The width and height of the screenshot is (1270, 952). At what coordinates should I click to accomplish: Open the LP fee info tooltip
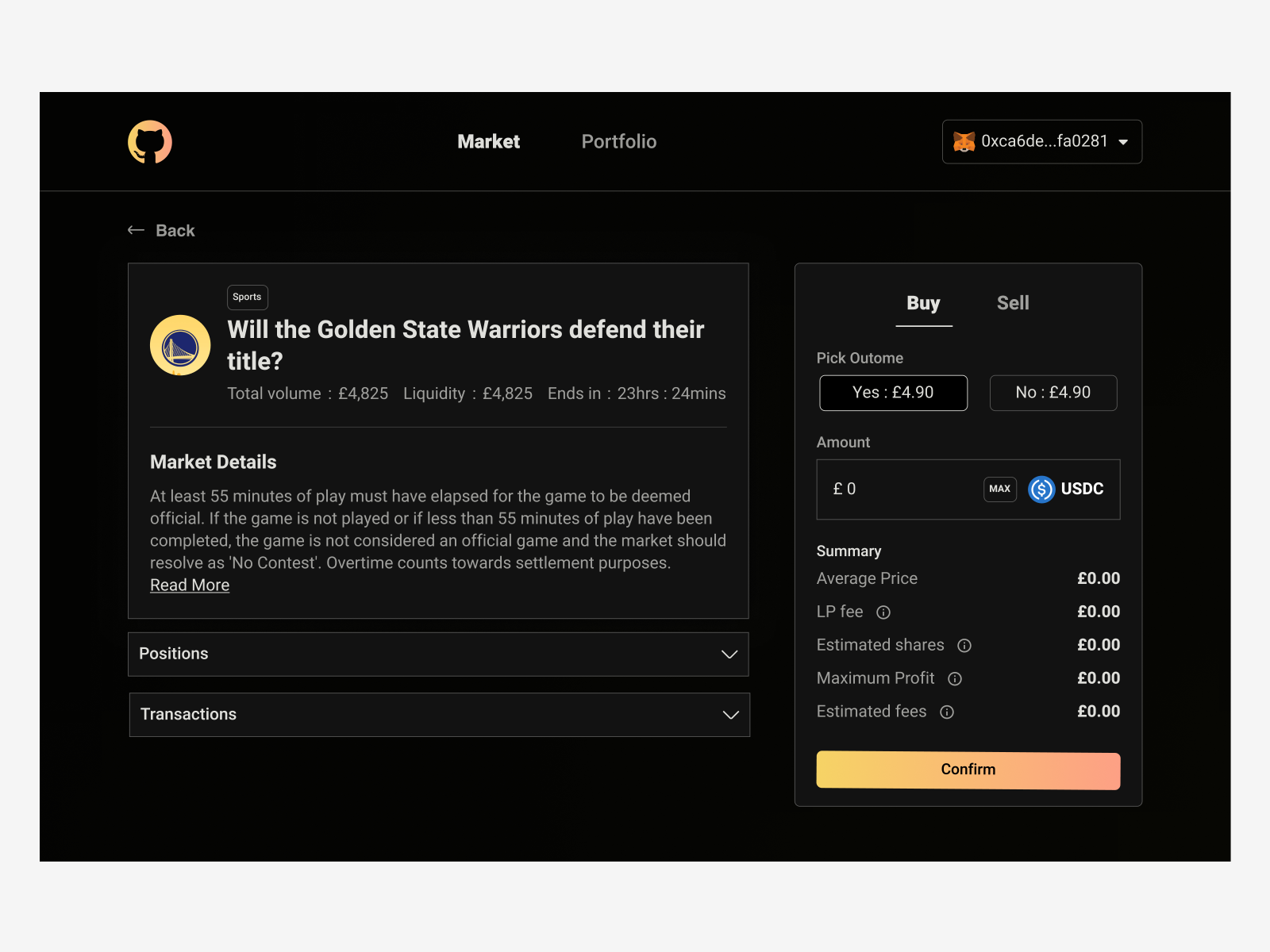[883, 612]
